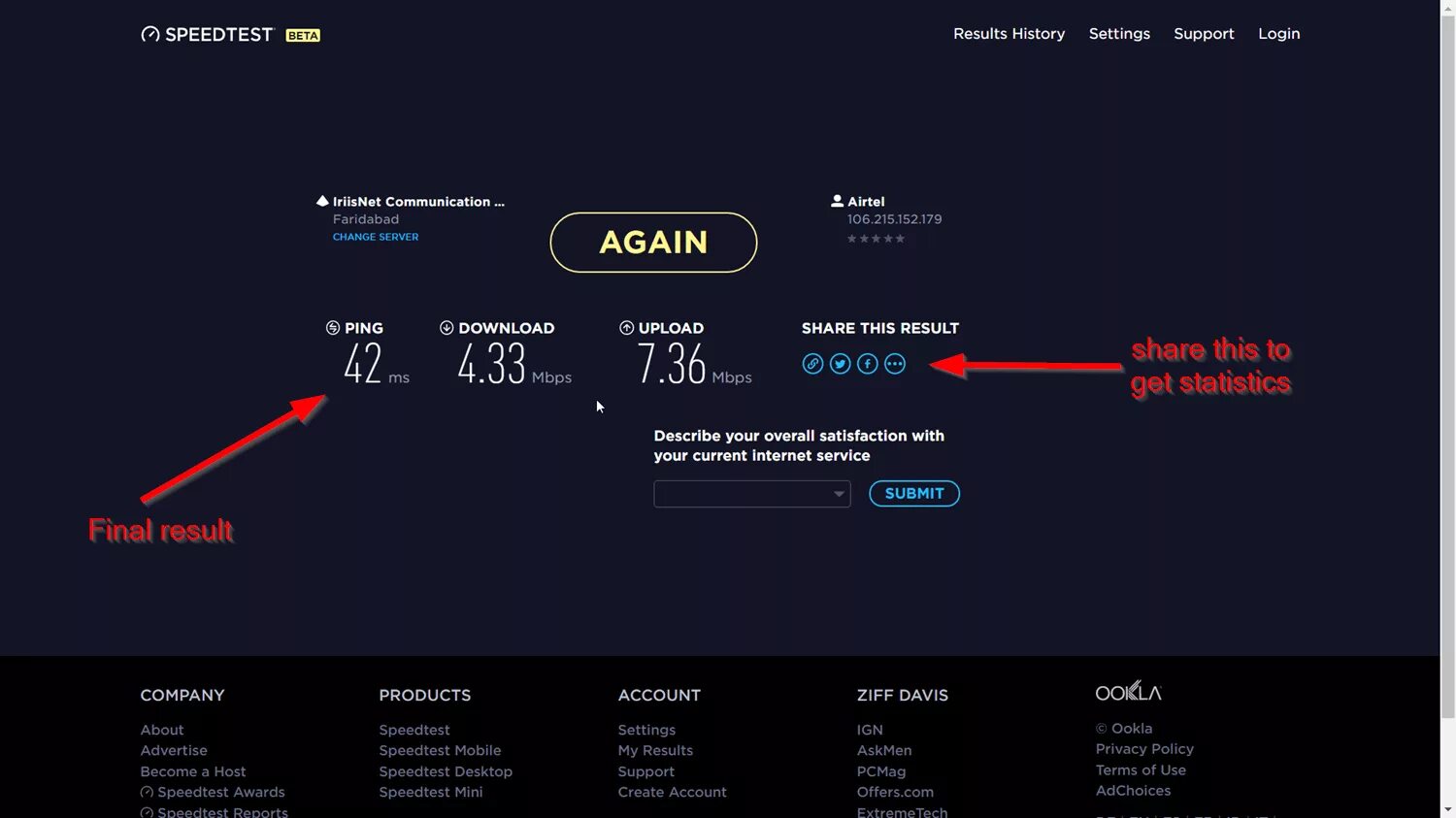Viewport: 1456px width, 818px height.
Task: Open the AskMen link
Action: [884, 750]
